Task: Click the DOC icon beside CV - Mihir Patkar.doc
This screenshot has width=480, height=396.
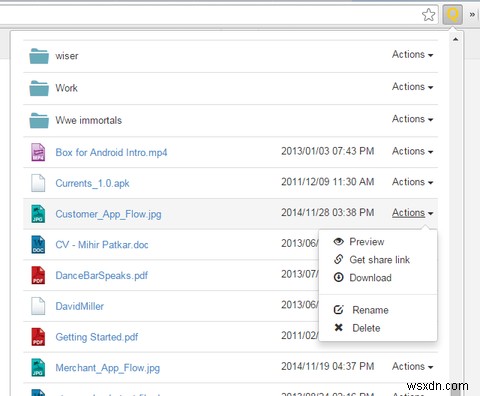Action: [38, 244]
